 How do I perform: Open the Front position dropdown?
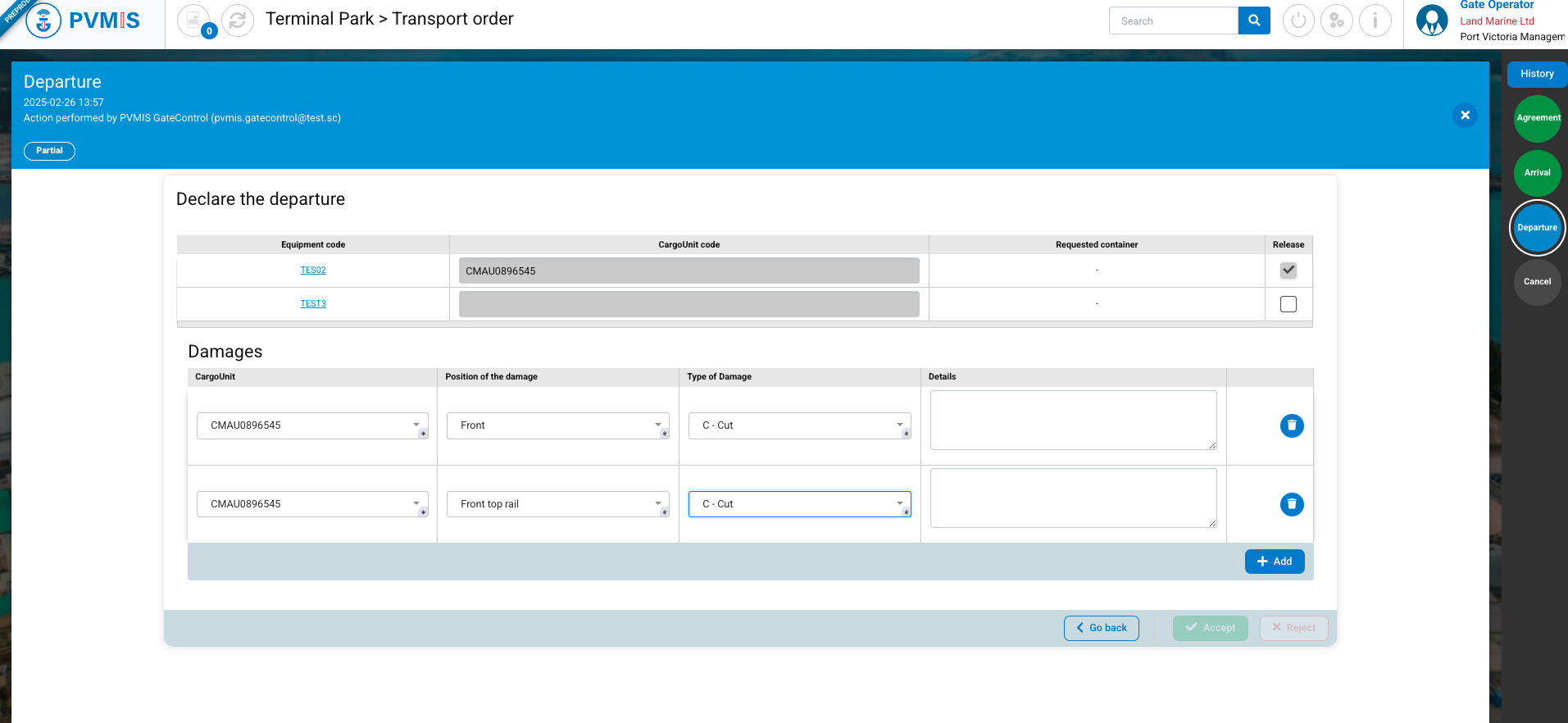click(x=557, y=425)
